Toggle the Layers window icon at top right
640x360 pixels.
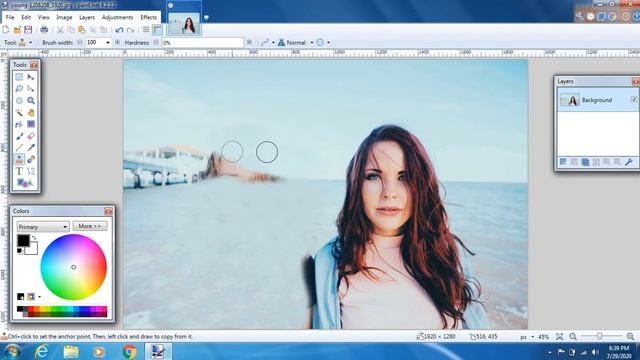tap(602, 16)
